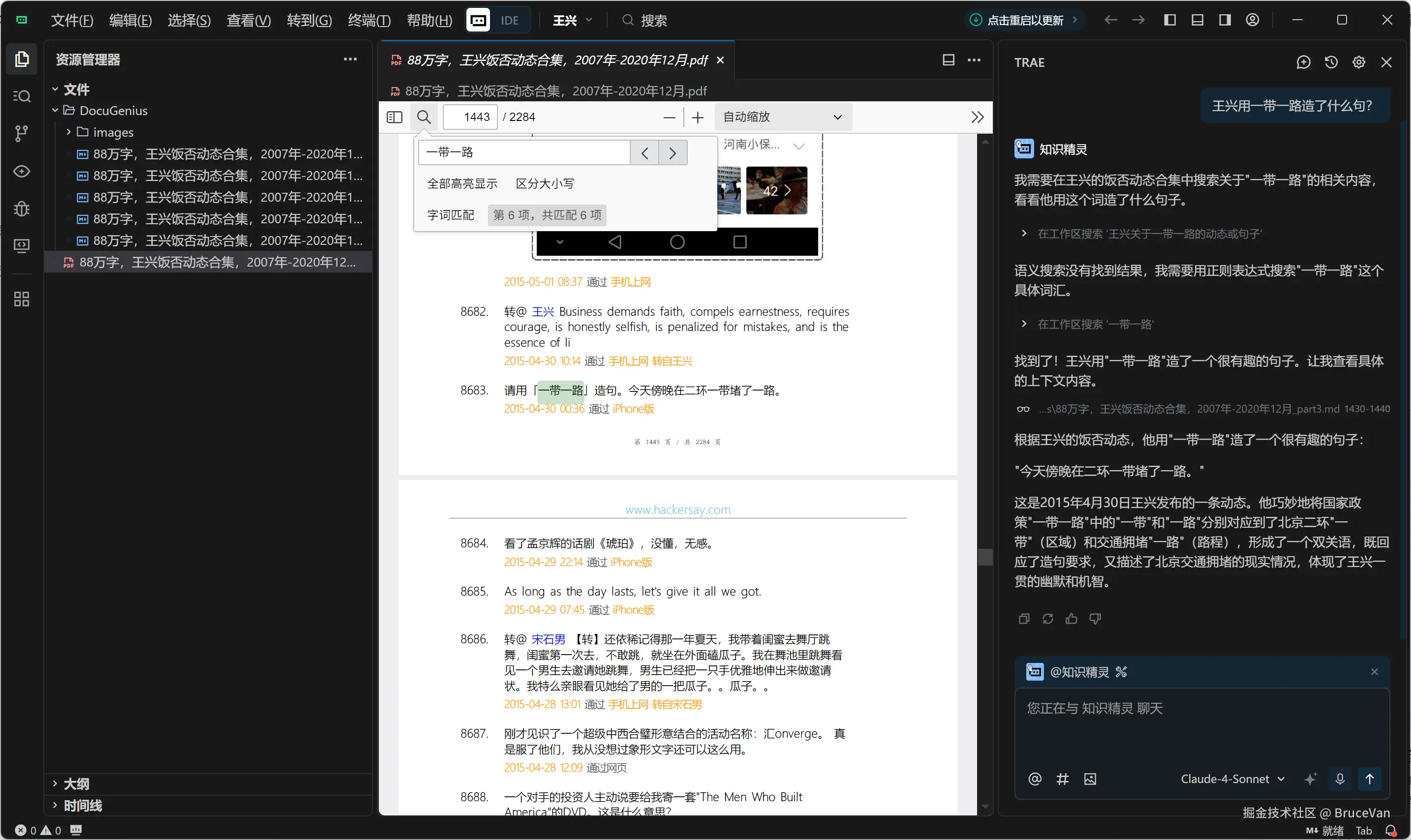Click the 一带一路 find input field
Viewport: 1411px width, 840px height.
tap(524, 153)
